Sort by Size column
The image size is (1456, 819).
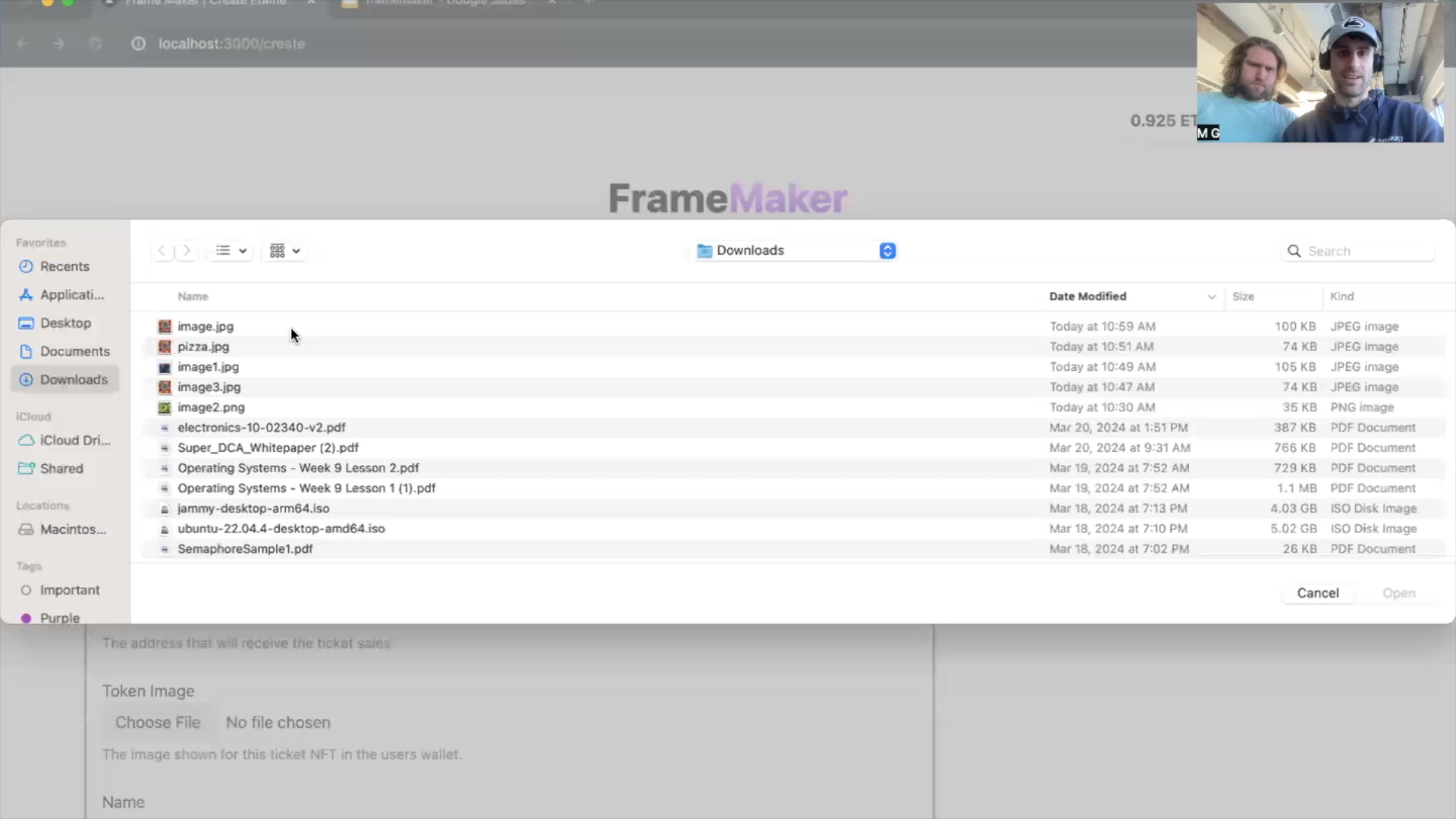click(x=1243, y=297)
